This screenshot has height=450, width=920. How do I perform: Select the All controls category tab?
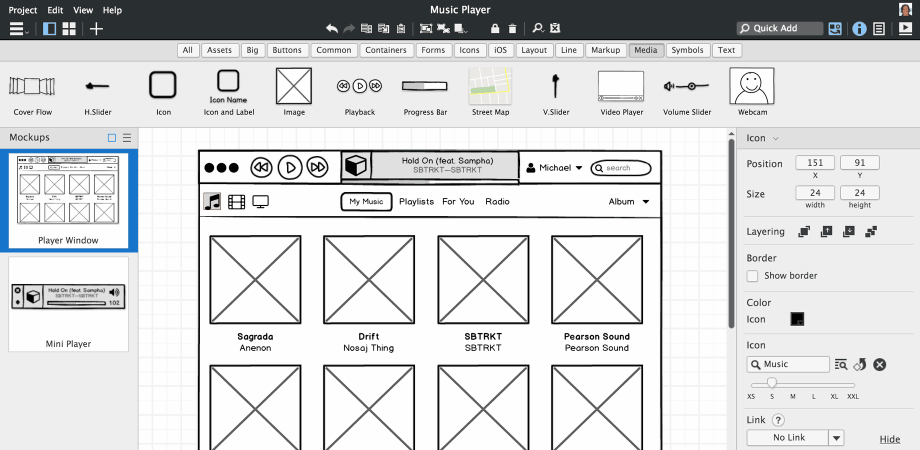(x=188, y=50)
